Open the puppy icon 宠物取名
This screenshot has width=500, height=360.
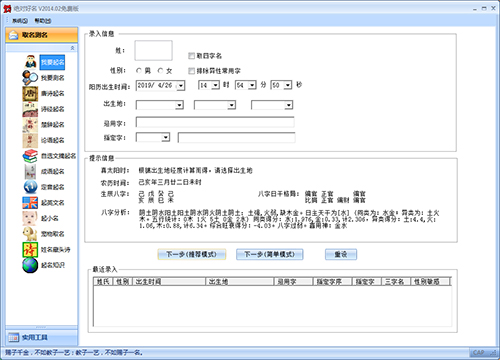point(30,234)
